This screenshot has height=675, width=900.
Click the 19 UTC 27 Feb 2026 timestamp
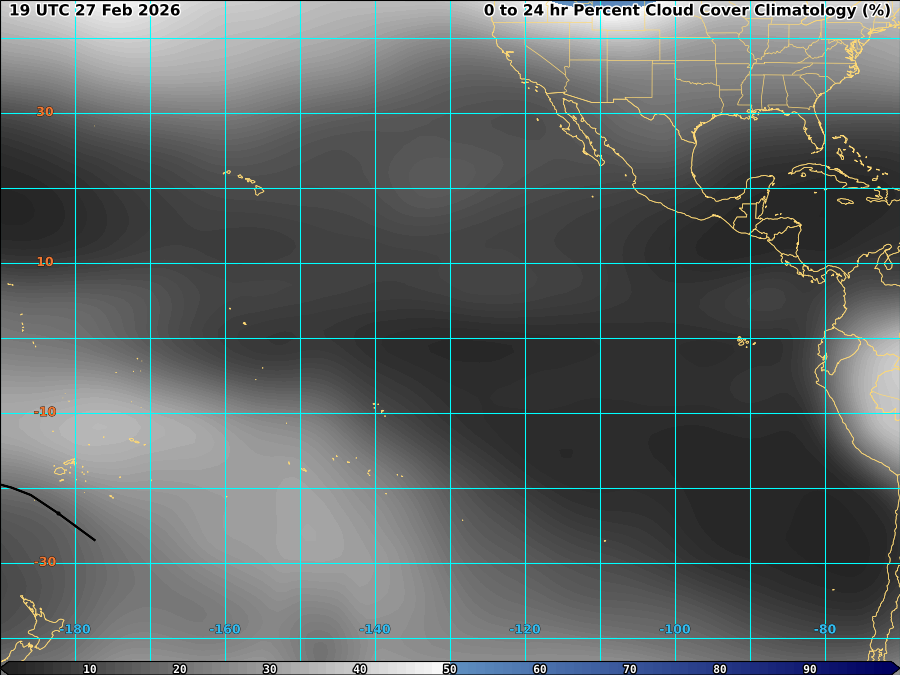click(x=95, y=11)
